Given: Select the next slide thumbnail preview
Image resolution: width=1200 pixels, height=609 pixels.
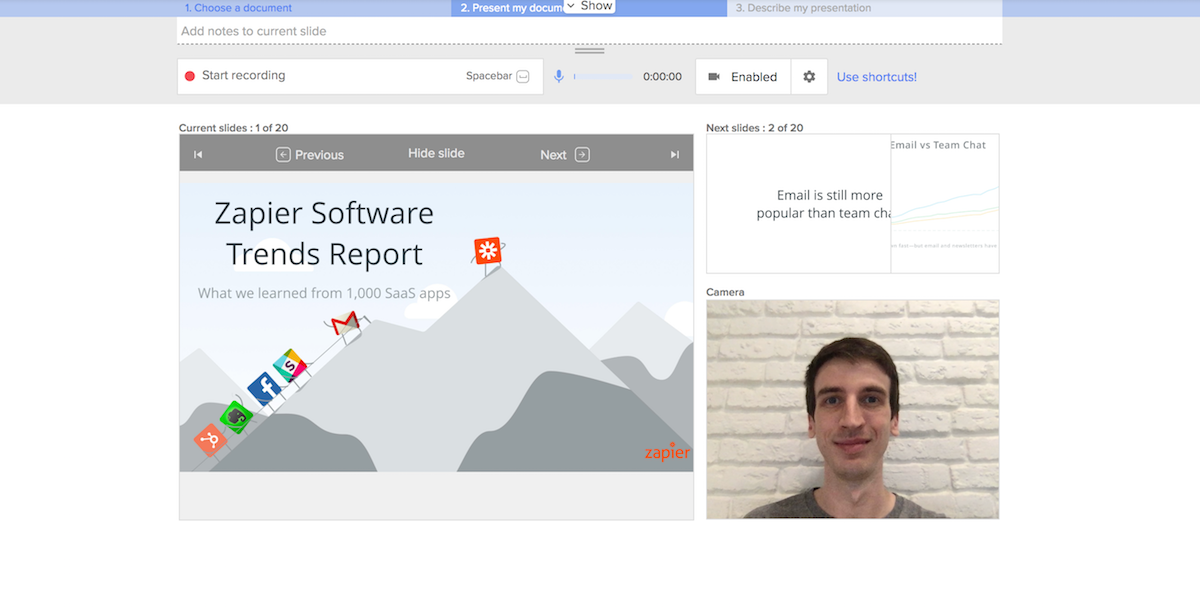Looking at the screenshot, I should [x=853, y=204].
